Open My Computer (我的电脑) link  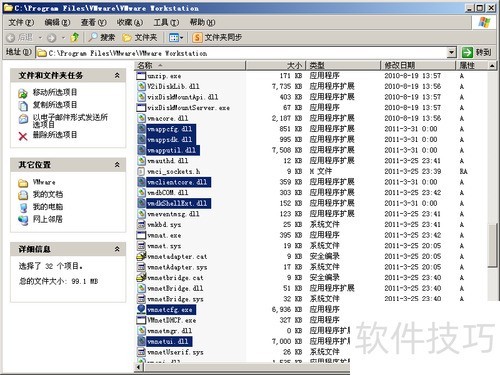(48, 207)
